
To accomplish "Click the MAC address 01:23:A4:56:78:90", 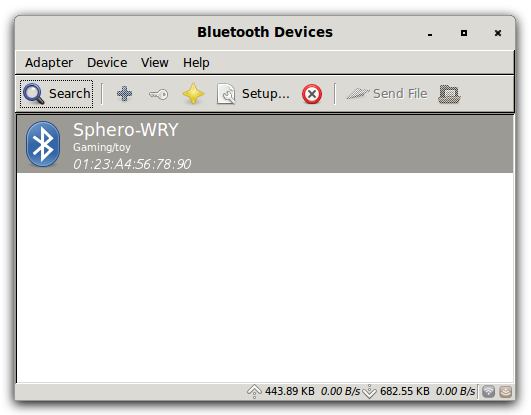I will [x=132, y=164].
